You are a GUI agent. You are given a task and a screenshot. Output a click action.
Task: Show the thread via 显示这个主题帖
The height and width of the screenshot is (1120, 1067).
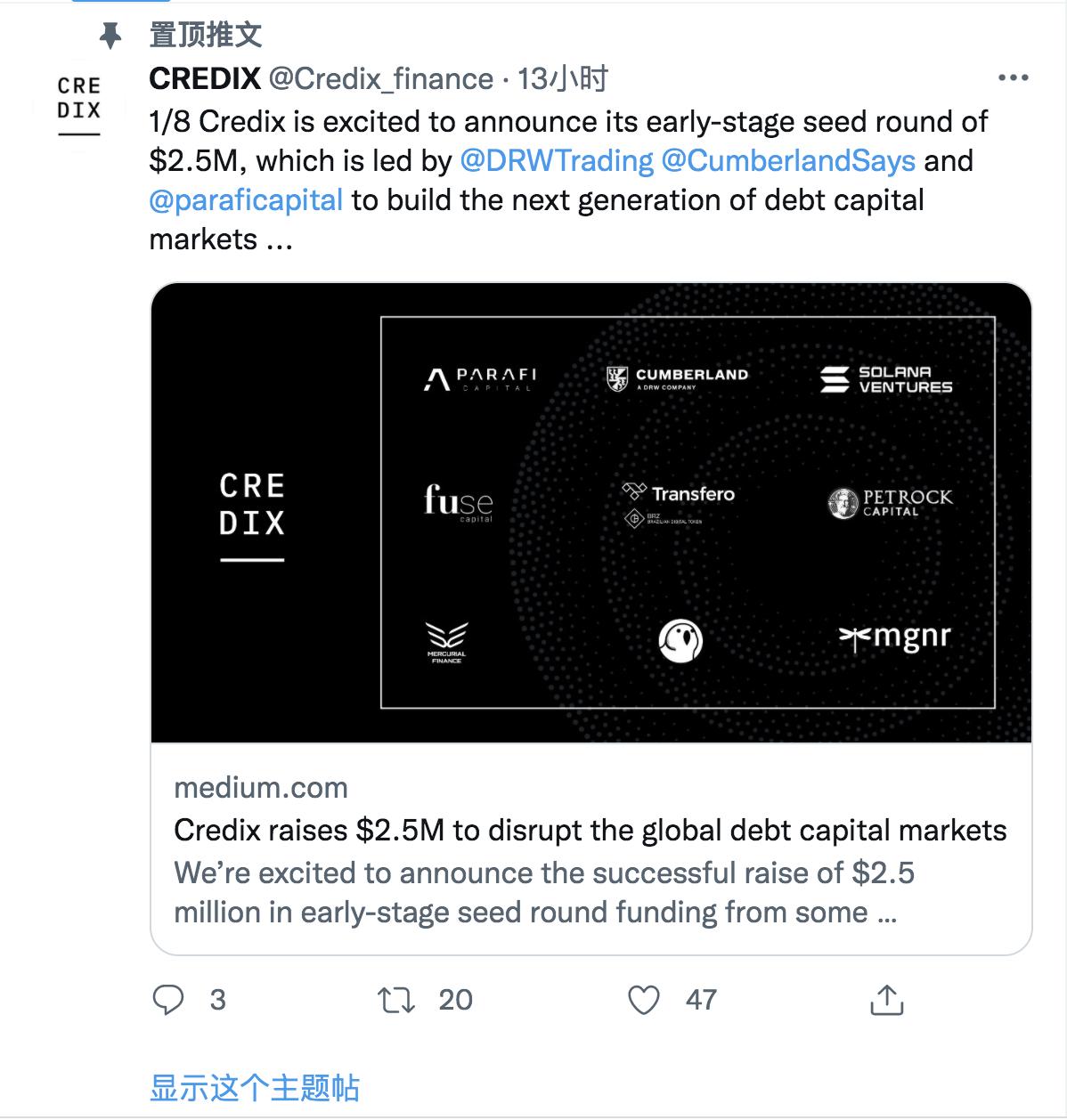pos(257,1084)
